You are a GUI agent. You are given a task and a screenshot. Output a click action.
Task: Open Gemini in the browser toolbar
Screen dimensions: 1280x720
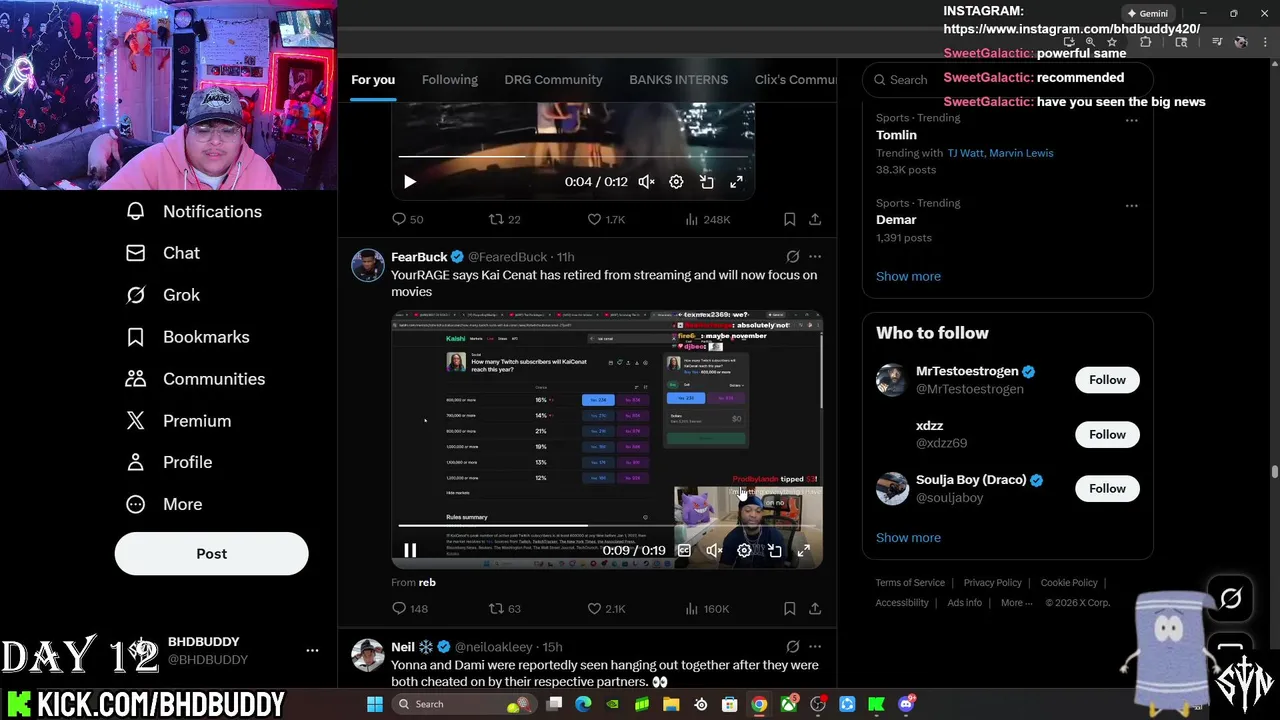pos(1147,13)
